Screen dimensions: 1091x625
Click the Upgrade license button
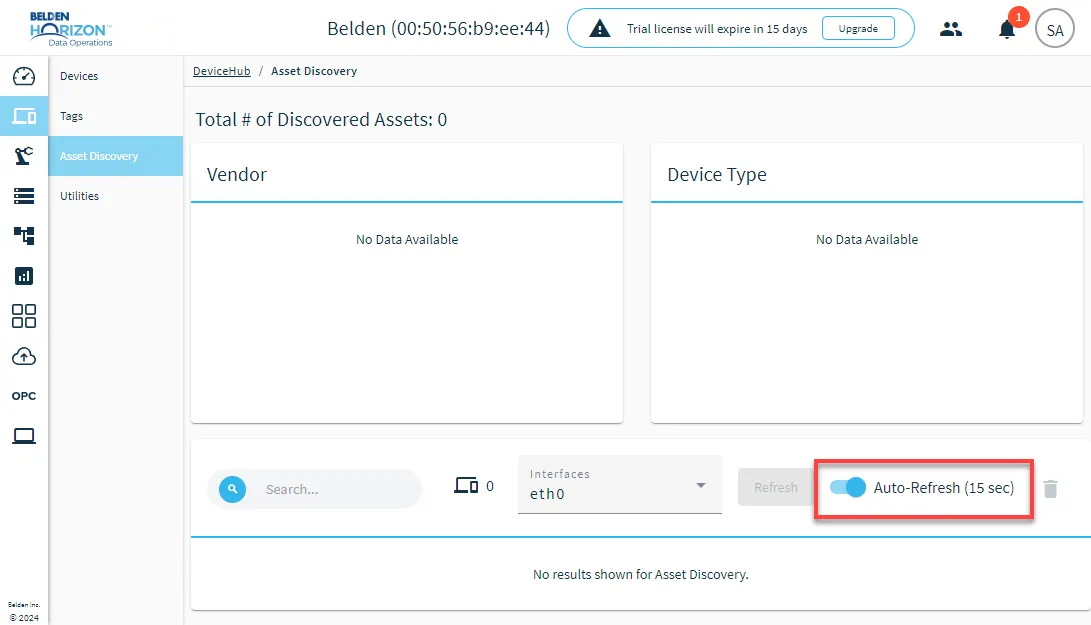[x=858, y=29]
